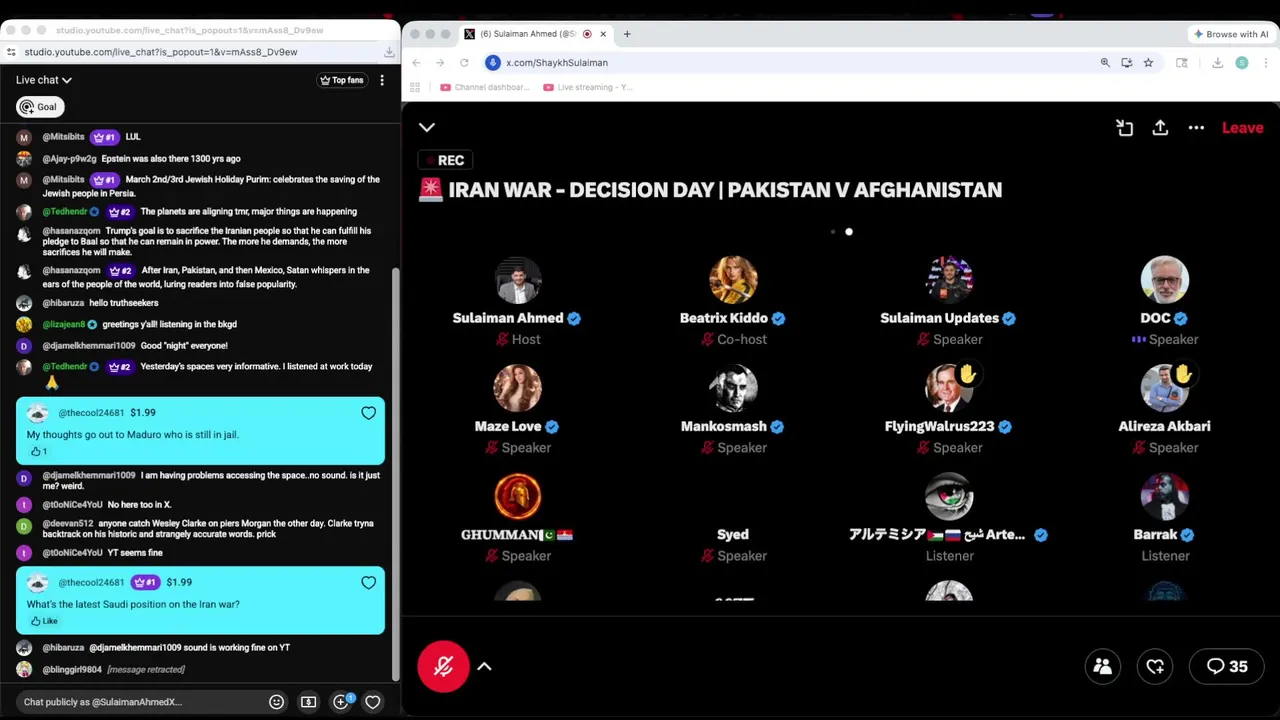Click @thecool24681 name on the $1.99 Maduro chat
1280x720 pixels.
click(91, 413)
